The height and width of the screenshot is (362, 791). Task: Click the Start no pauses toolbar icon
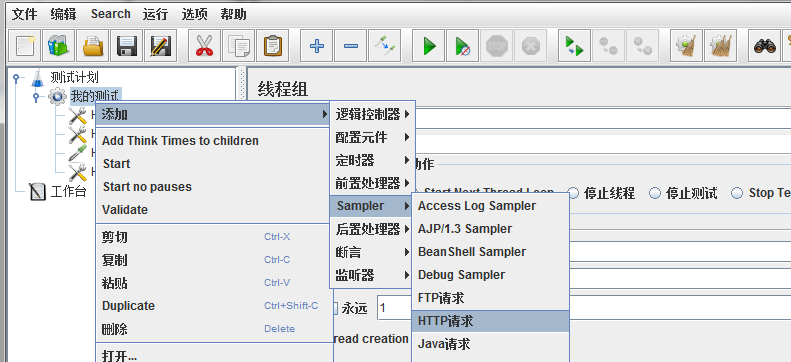[x=463, y=46]
